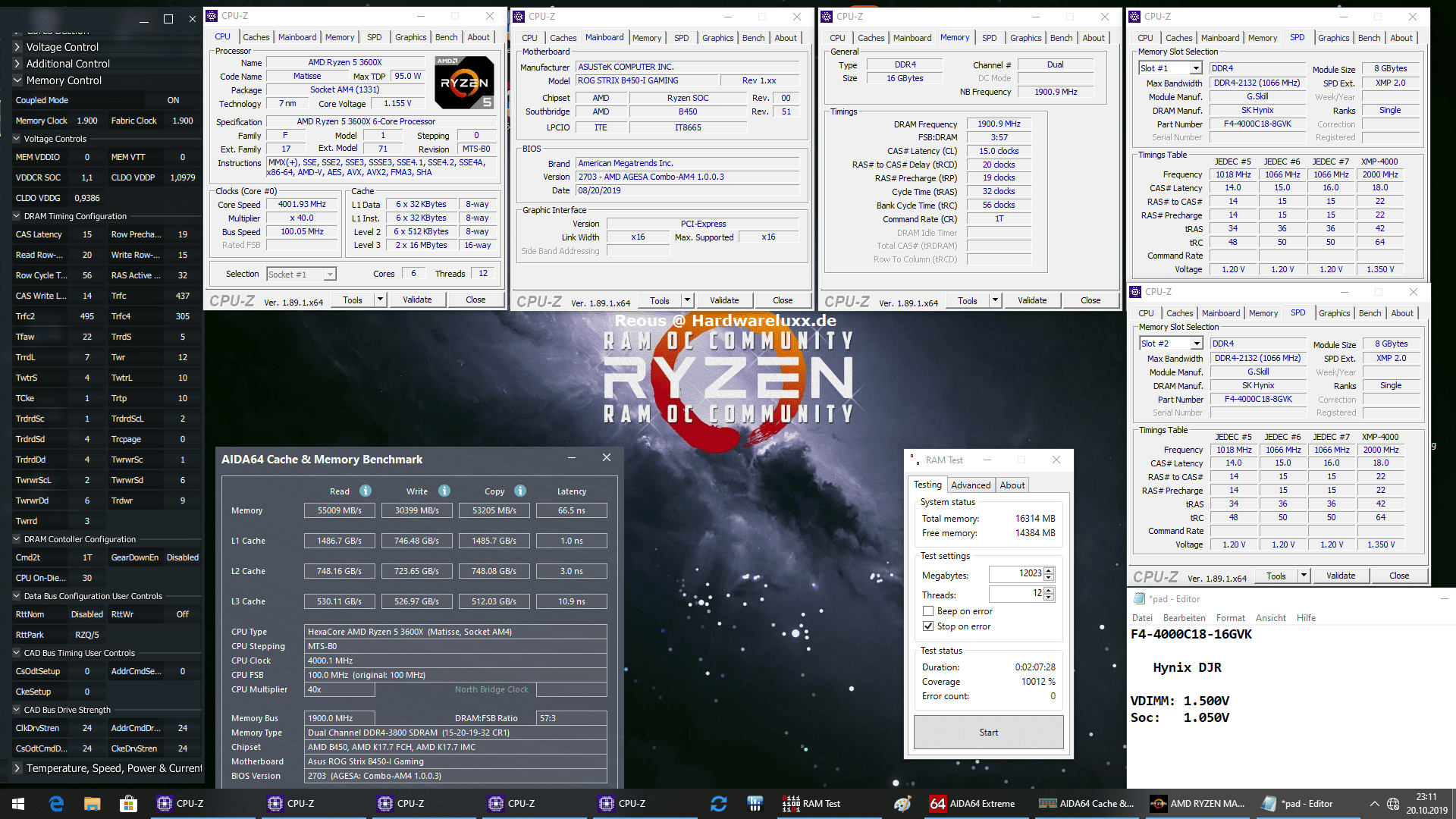Screen dimensions: 1456x819
Task: Show hidden system tray icons
Action: 1374,803
